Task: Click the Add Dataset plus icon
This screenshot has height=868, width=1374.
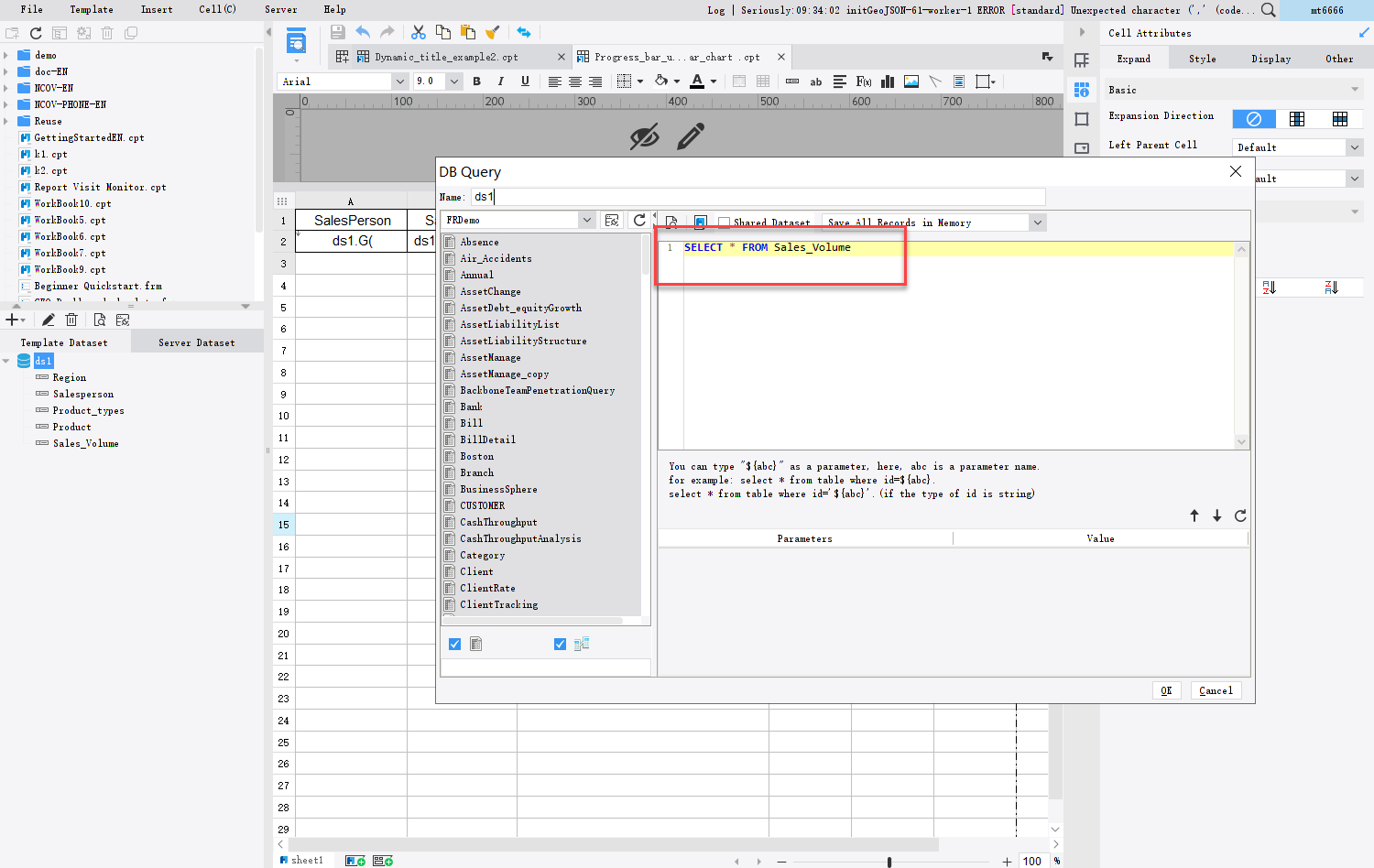Action: pos(11,320)
